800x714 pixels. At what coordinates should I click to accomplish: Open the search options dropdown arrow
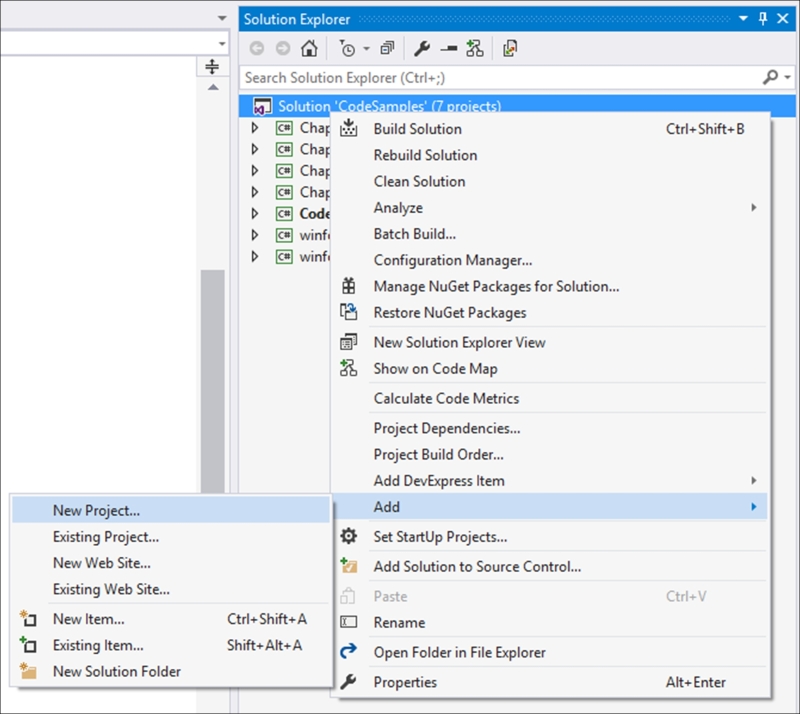[x=788, y=78]
